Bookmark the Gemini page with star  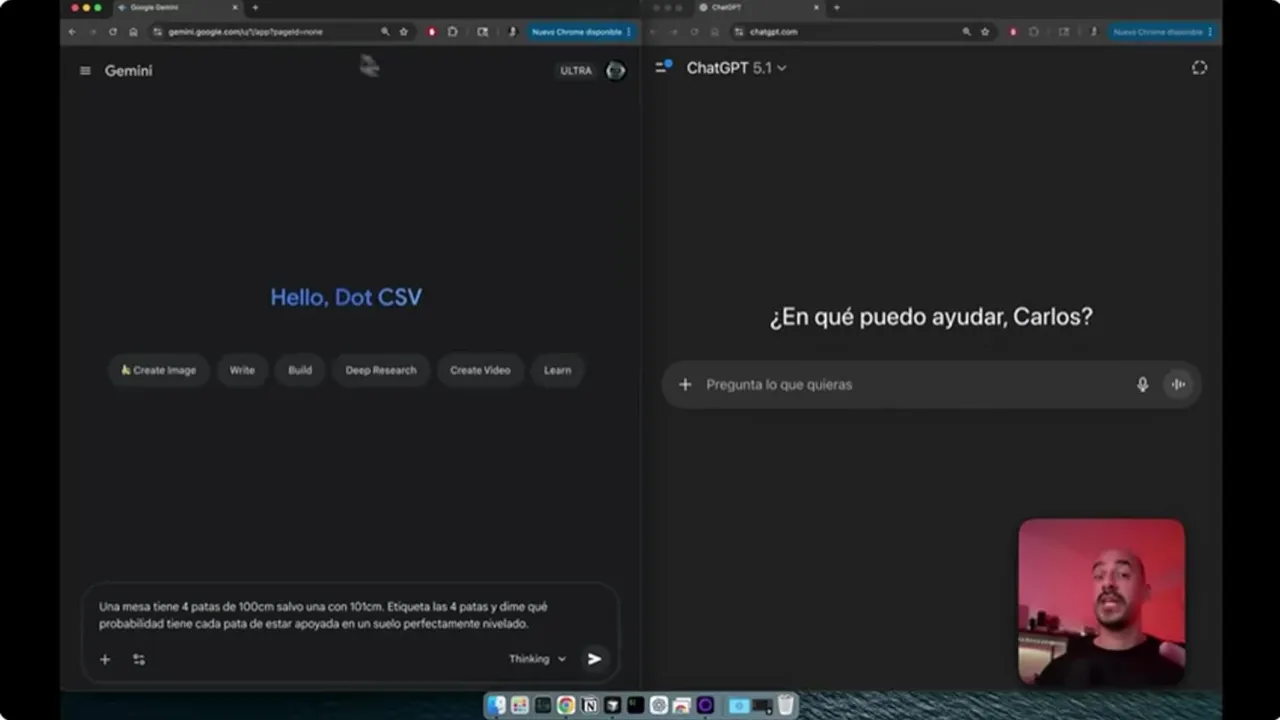[x=404, y=32]
